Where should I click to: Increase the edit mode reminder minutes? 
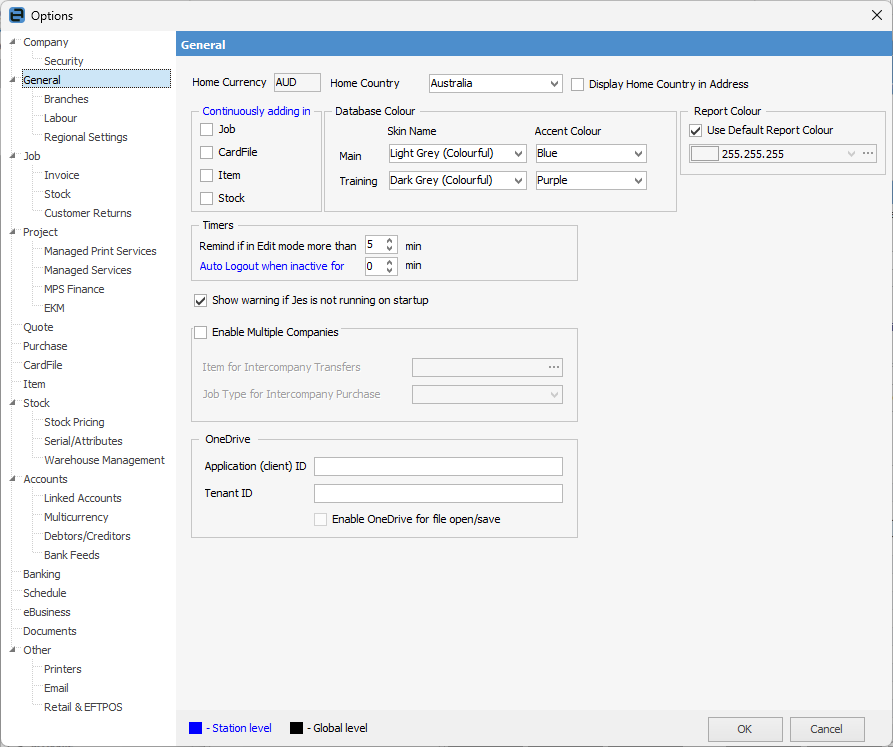pos(390,241)
